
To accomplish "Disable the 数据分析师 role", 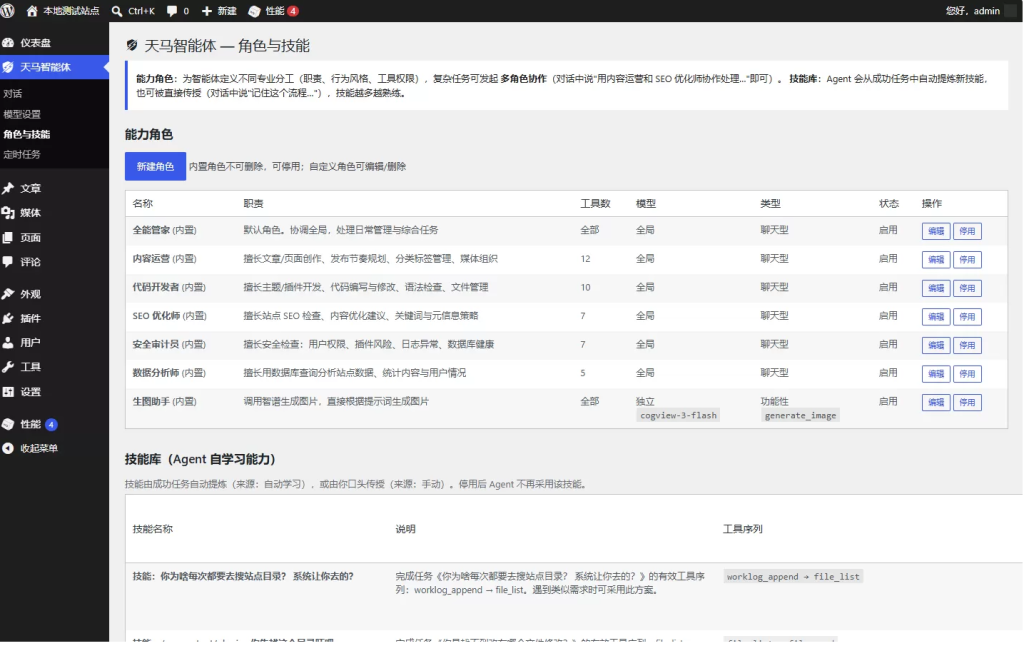I will click(967, 373).
